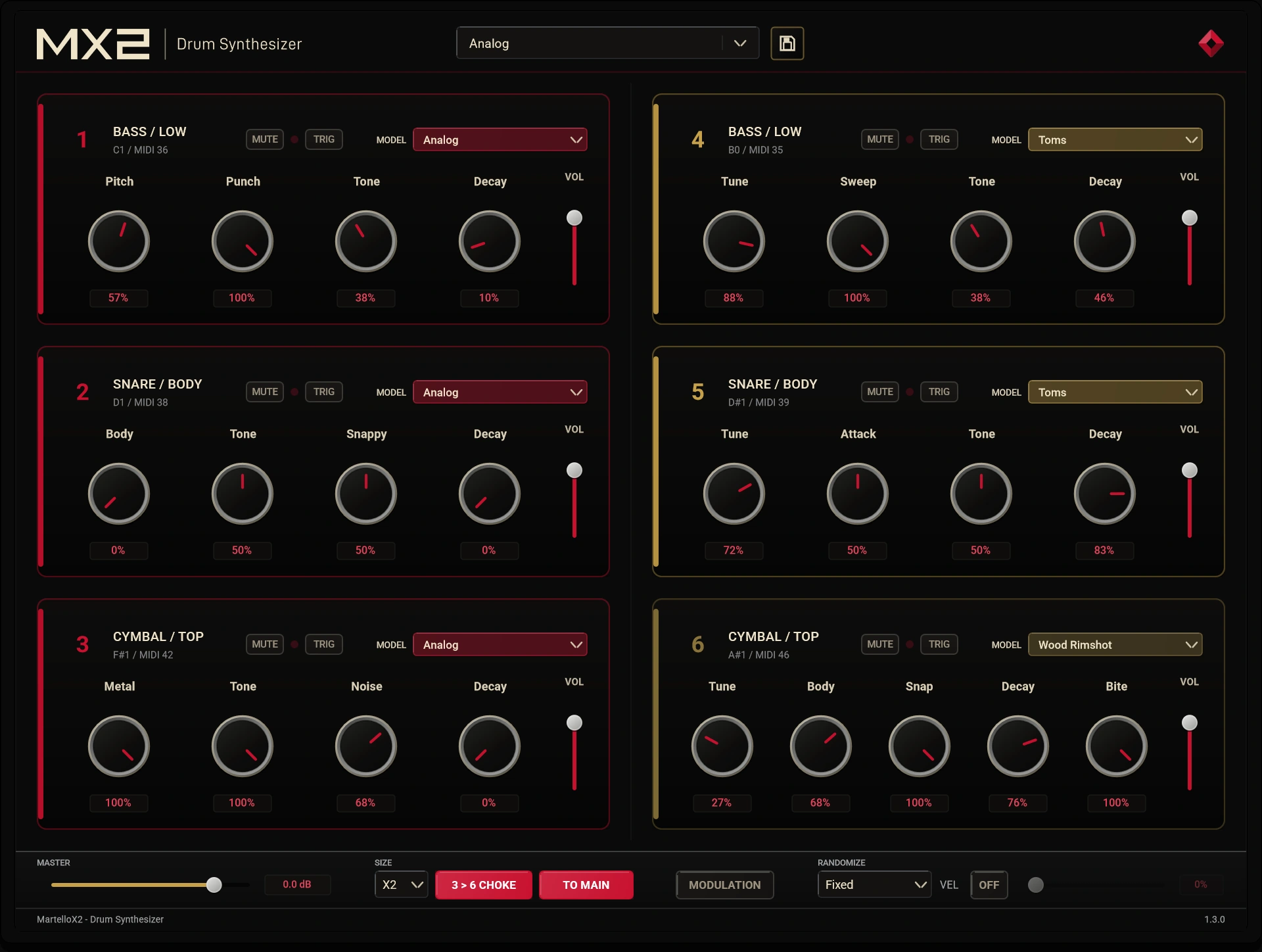Open the SIZE X2 dropdown
The width and height of the screenshot is (1262, 952).
click(x=402, y=885)
